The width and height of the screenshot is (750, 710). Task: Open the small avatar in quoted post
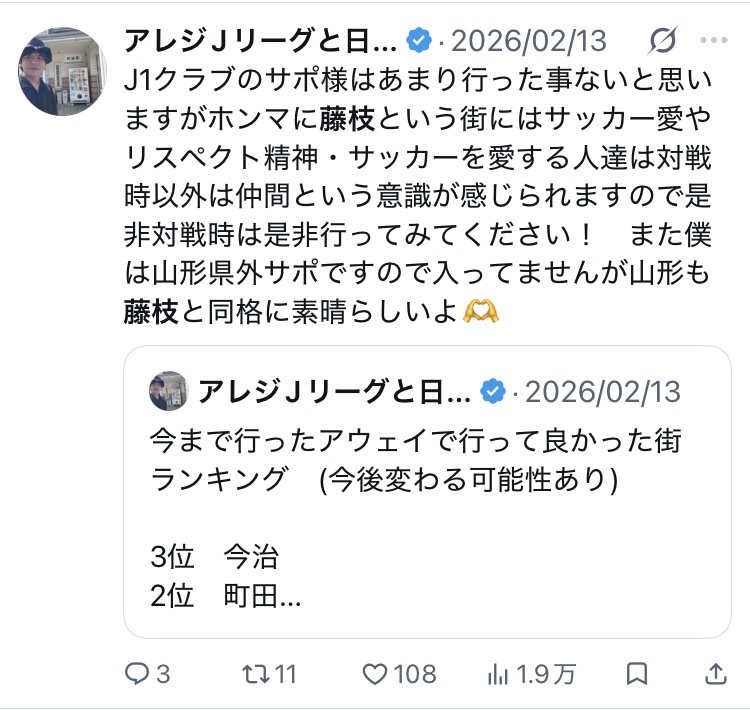tap(168, 390)
